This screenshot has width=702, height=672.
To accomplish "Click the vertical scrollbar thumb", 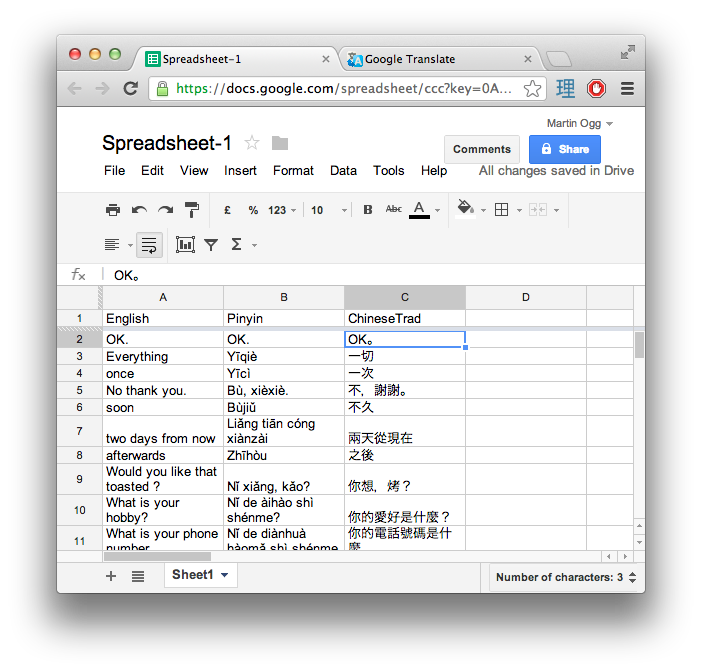I will coord(639,345).
